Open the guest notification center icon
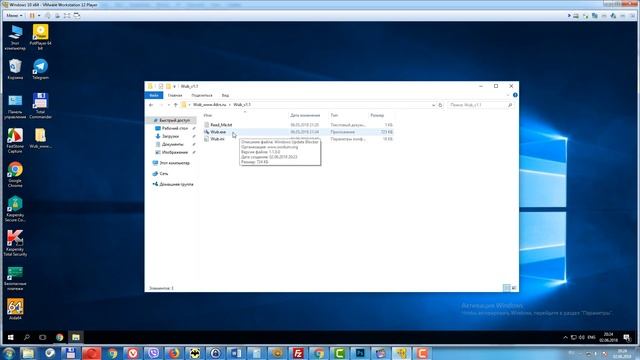The height and width of the screenshot is (360, 640). [x=627, y=338]
